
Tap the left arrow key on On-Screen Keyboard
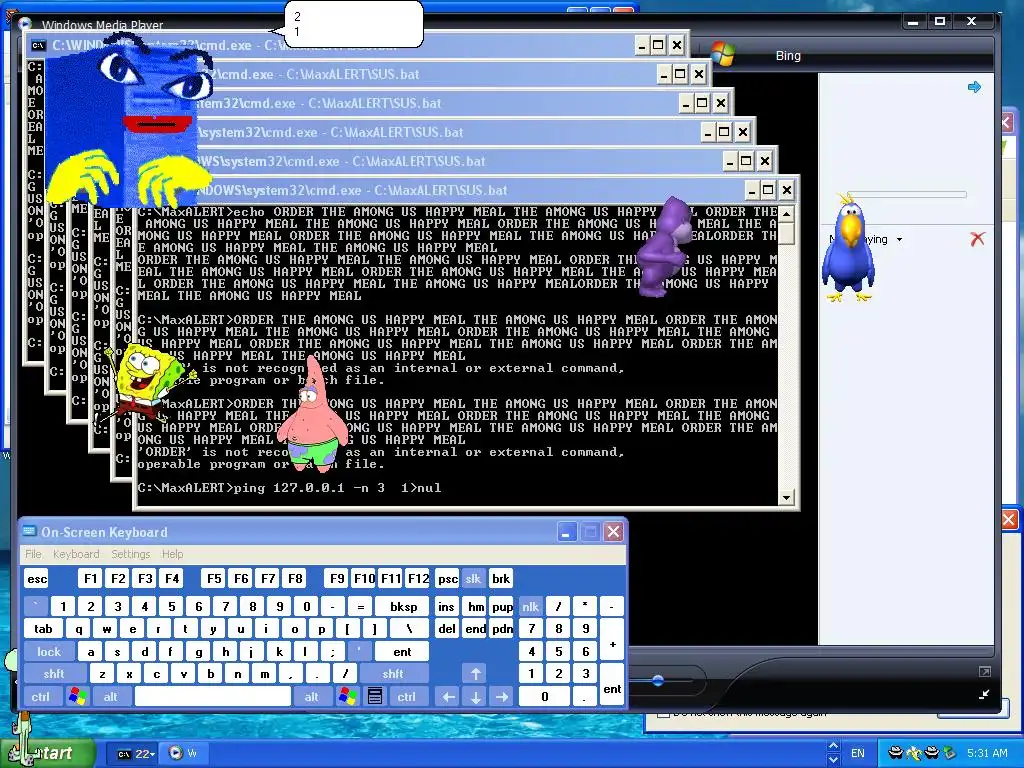pyautogui.click(x=449, y=696)
